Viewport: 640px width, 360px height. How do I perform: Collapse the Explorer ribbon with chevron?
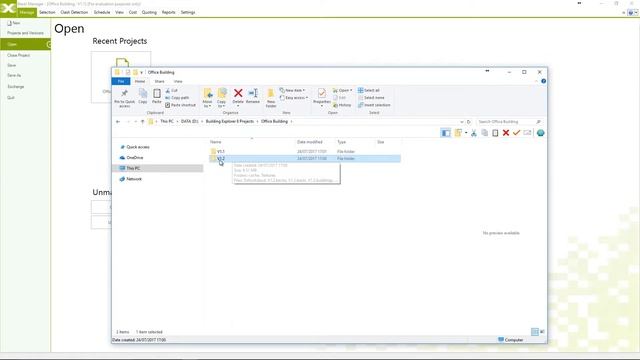click(x=536, y=81)
